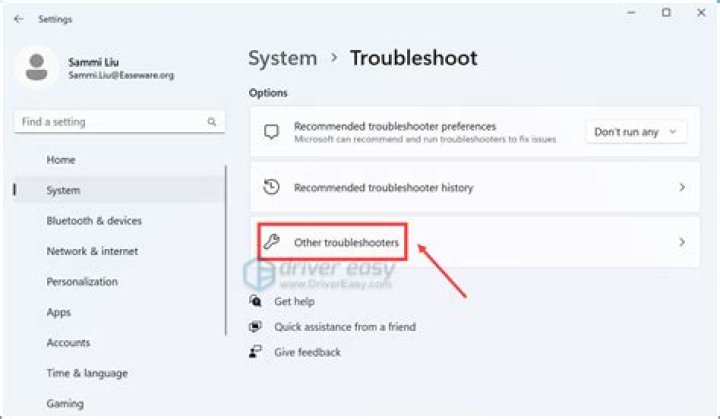Expand Recommended troubleshooter history chevron
This screenshot has width=720, height=419.
tap(682, 187)
